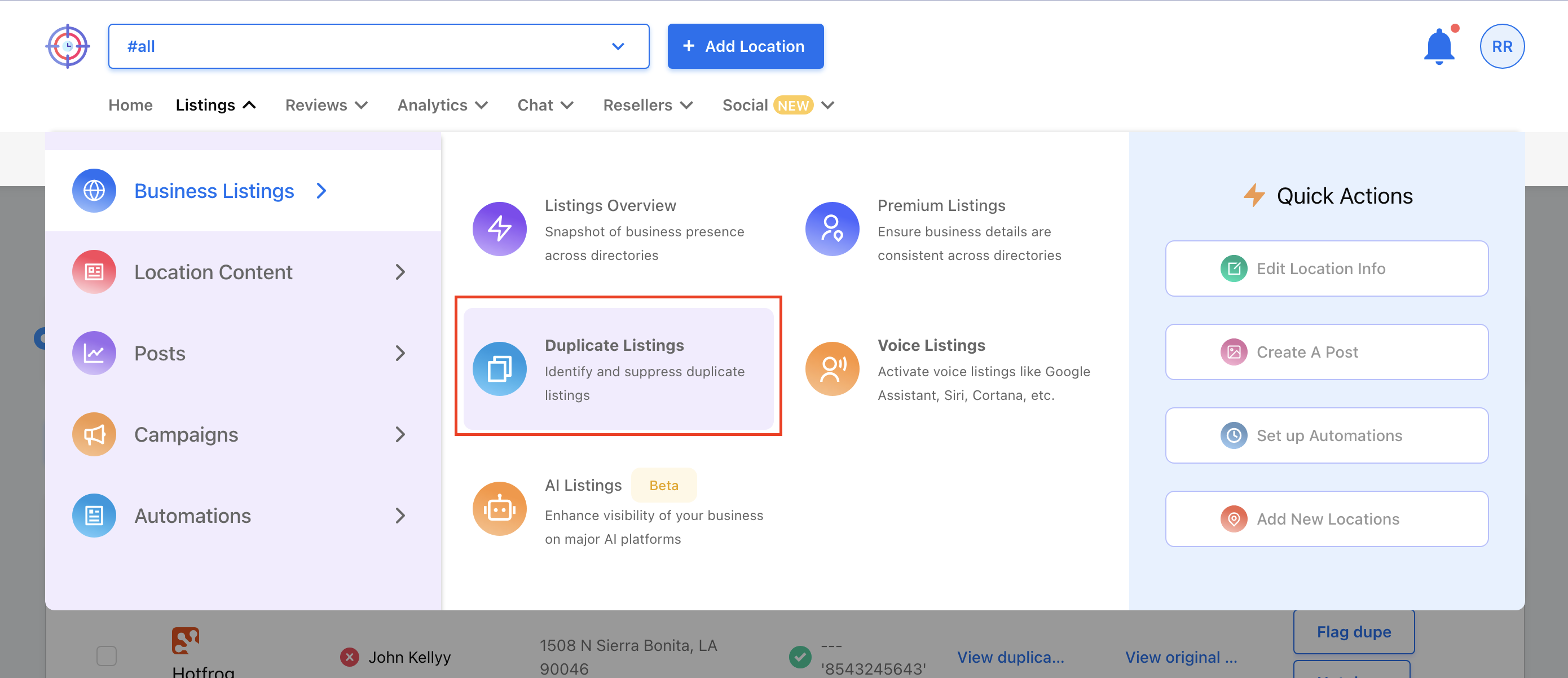
Task: Click the Hotfrog directory logo
Action: pos(186,640)
